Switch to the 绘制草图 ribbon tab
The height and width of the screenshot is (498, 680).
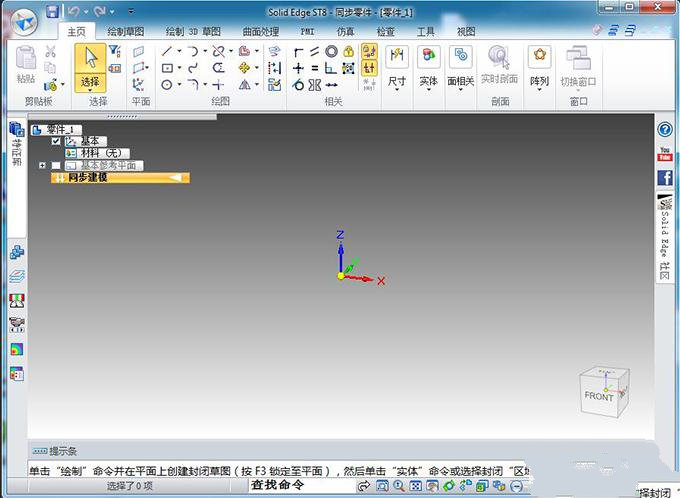[x=126, y=32]
